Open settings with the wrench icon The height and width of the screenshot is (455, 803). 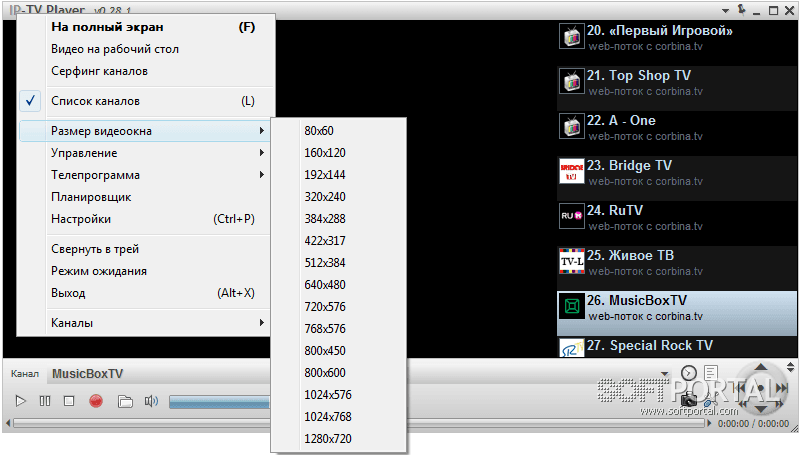711,401
